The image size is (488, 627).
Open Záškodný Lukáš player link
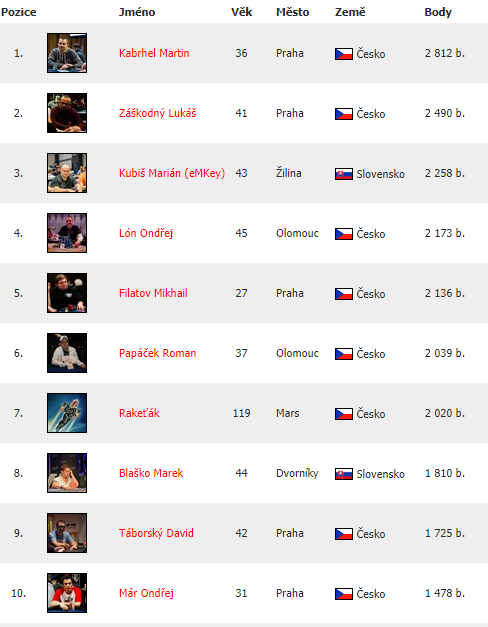pyautogui.click(x=158, y=114)
